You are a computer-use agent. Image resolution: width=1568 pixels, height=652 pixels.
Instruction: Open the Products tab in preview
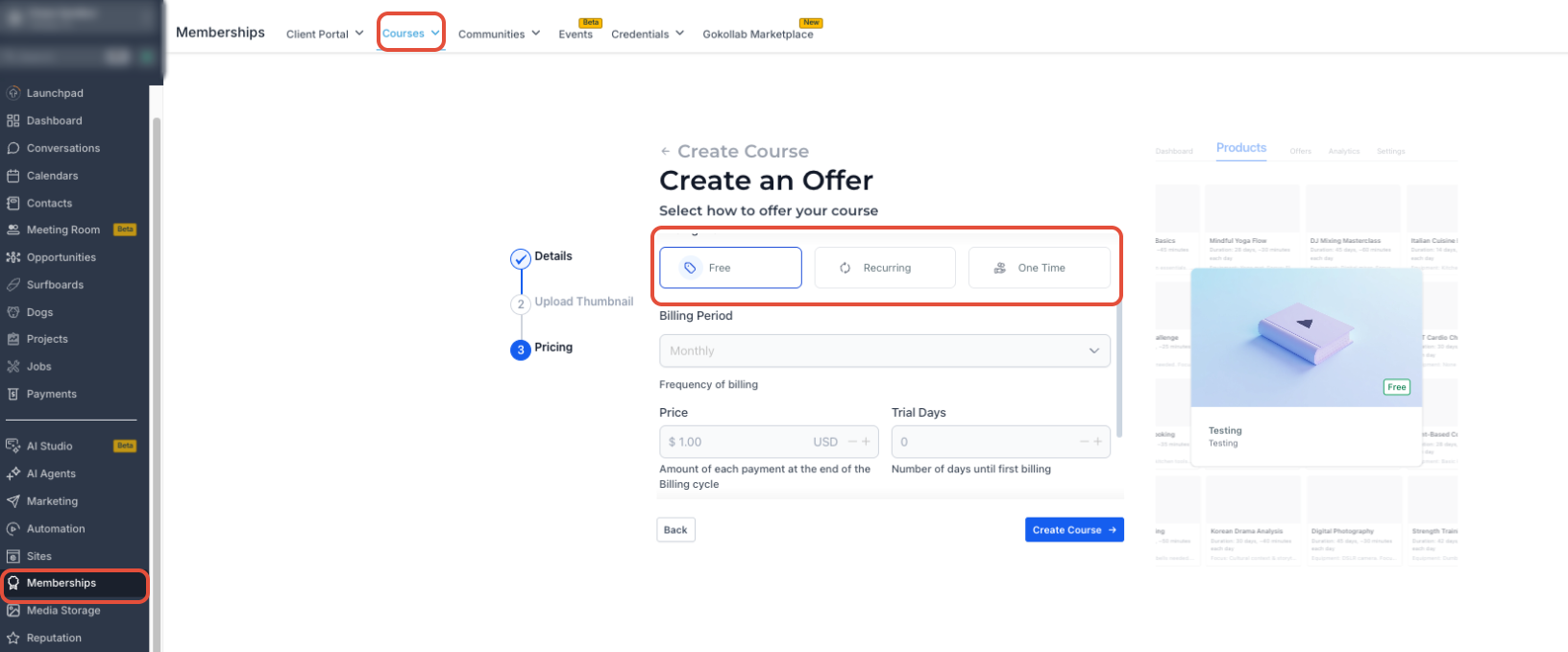[1241, 148]
